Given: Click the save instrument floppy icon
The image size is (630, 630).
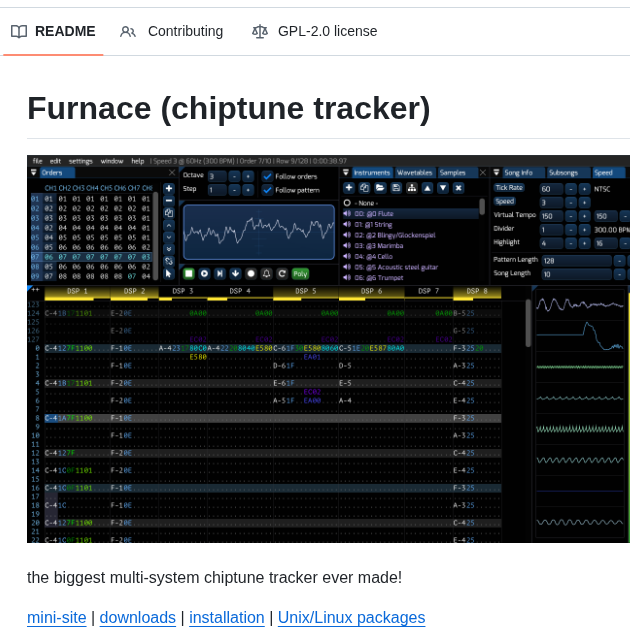Looking at the screenshot, I should (x=396, y=187).
